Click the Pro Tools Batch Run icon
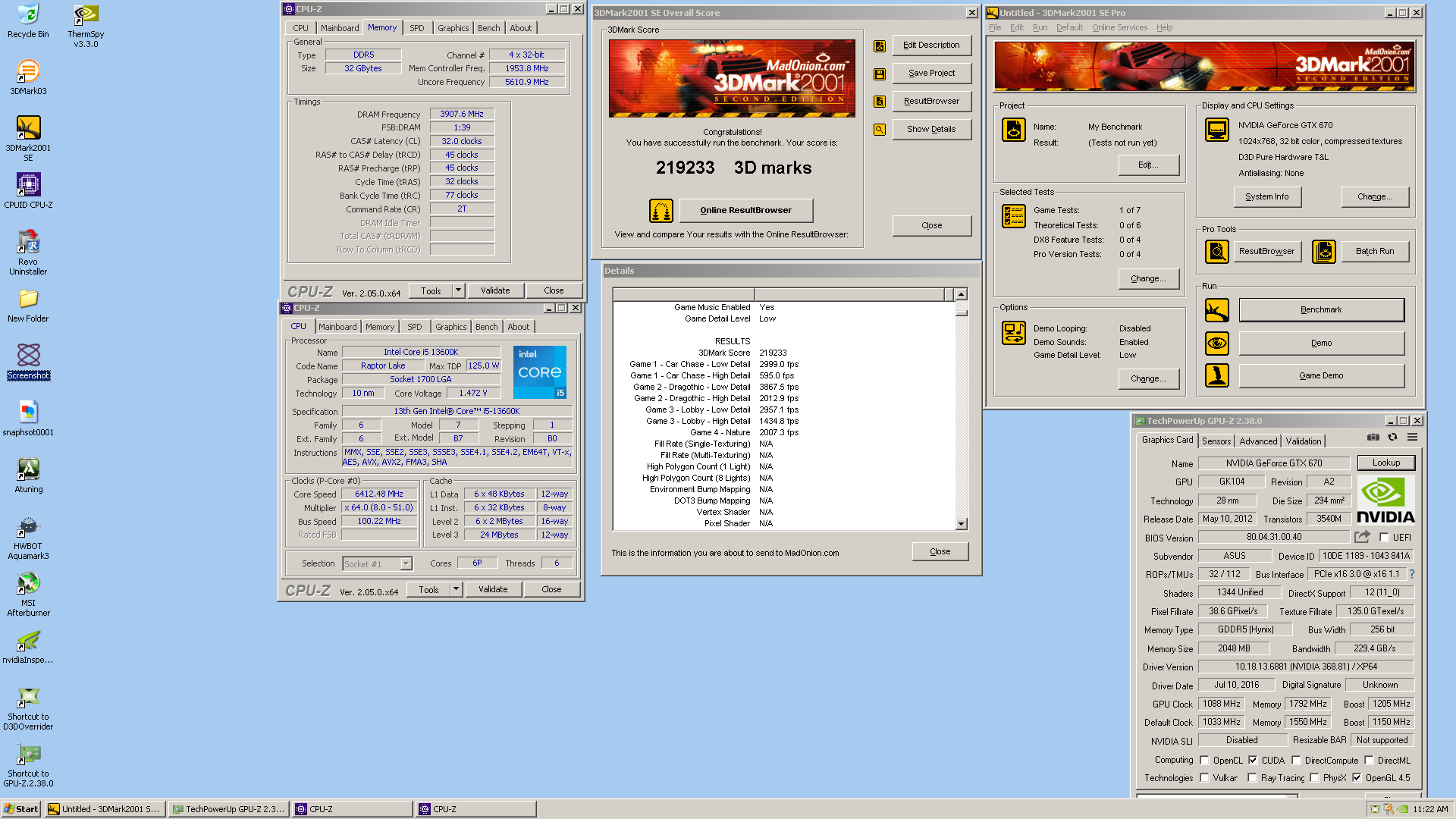Screen dimensions: 1456x819 pos(1324,252)
